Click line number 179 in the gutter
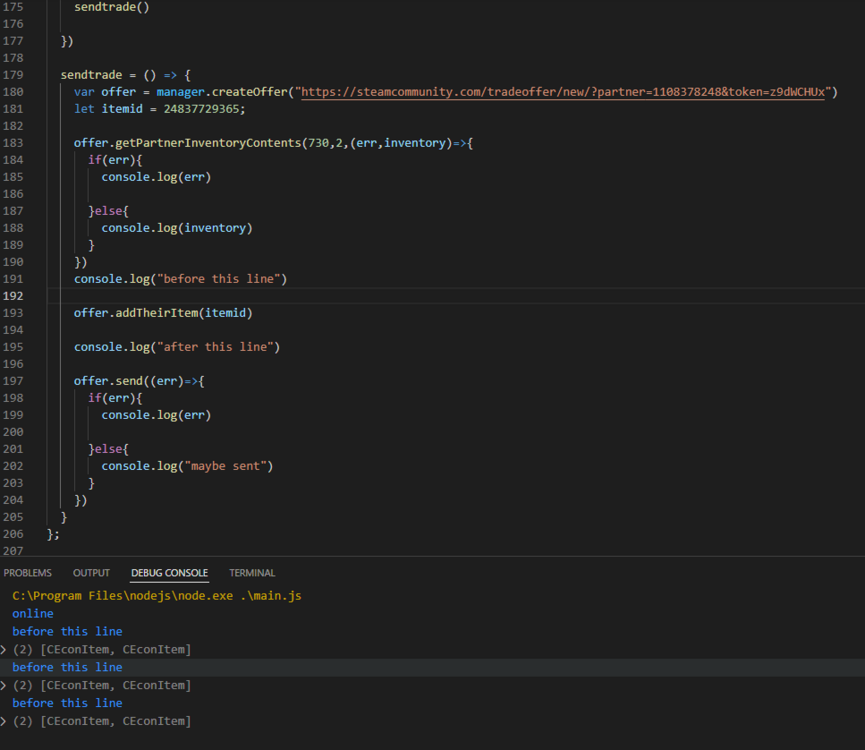Screen dimensions: 865x750 (13, 75)
